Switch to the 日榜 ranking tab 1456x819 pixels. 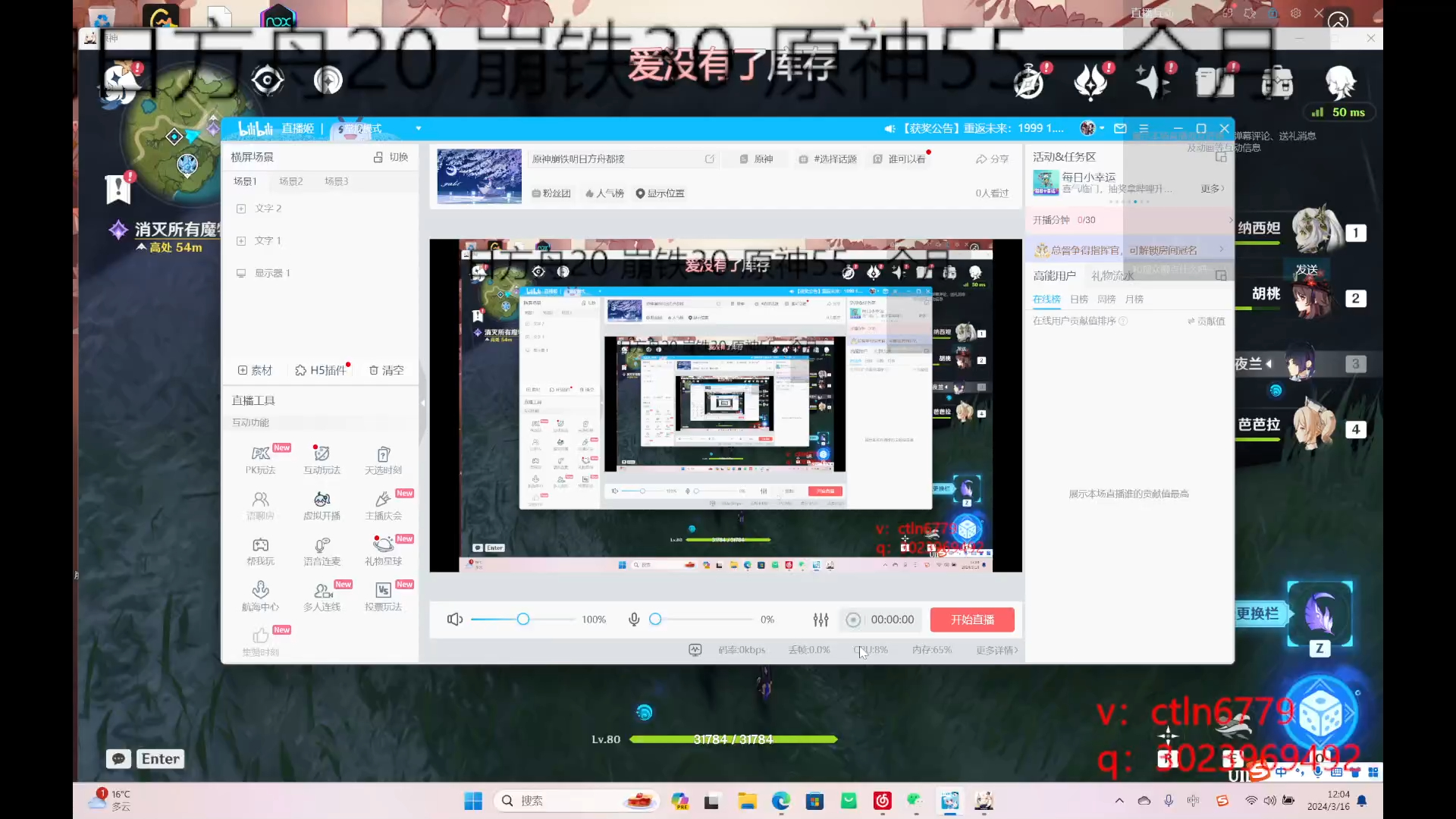1078,299
